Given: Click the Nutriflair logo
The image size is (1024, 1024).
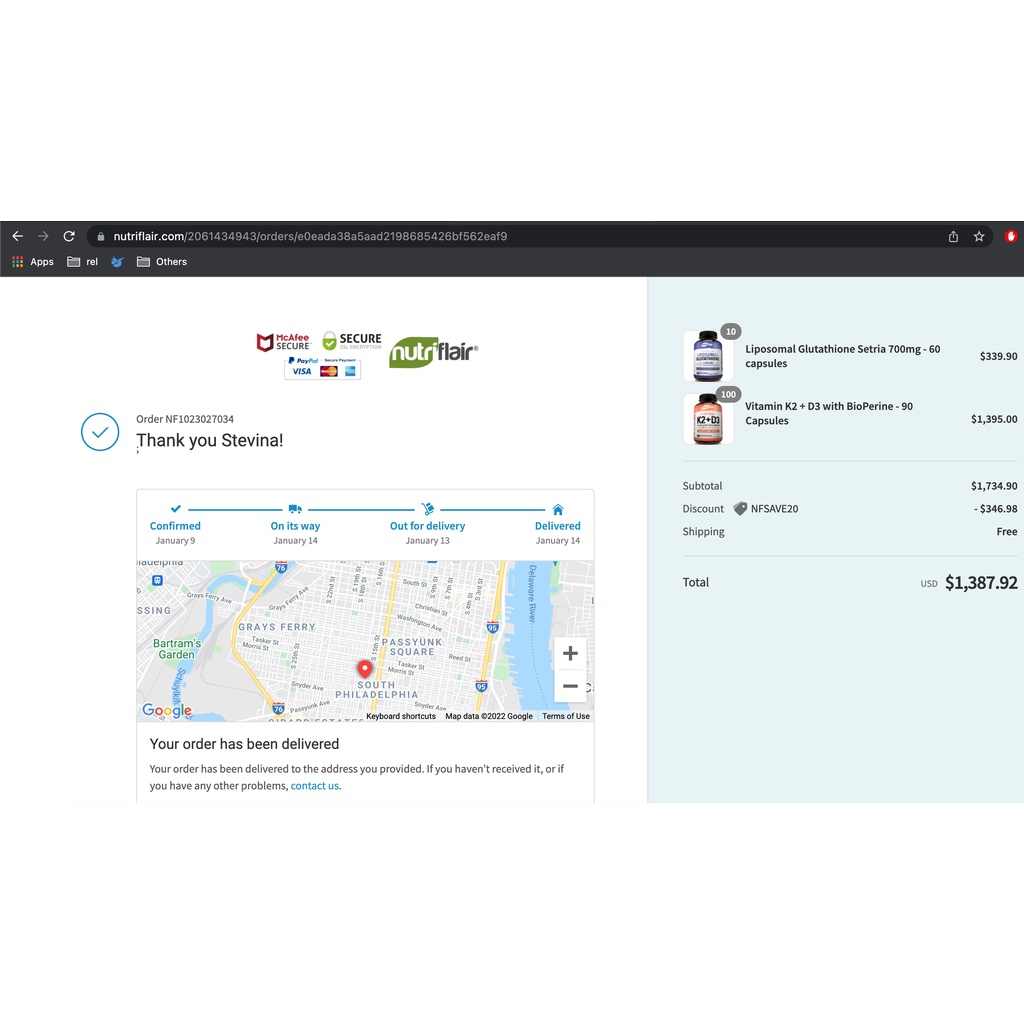Looking at the screenshot, I should pos(433,351).
